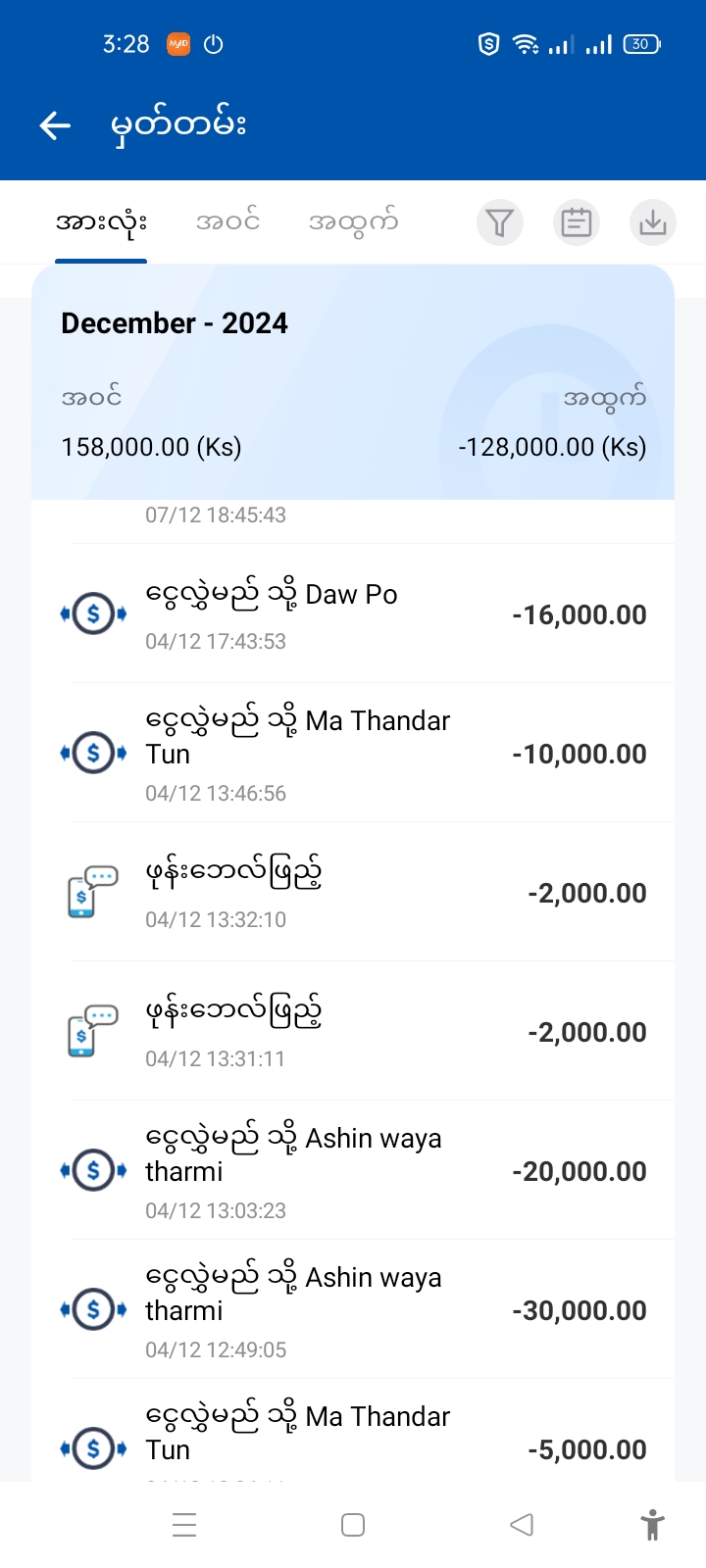Open accessibility shortcut in navigation bar
Viewport: 706px width, 1568px height.
click(652, 1525)
